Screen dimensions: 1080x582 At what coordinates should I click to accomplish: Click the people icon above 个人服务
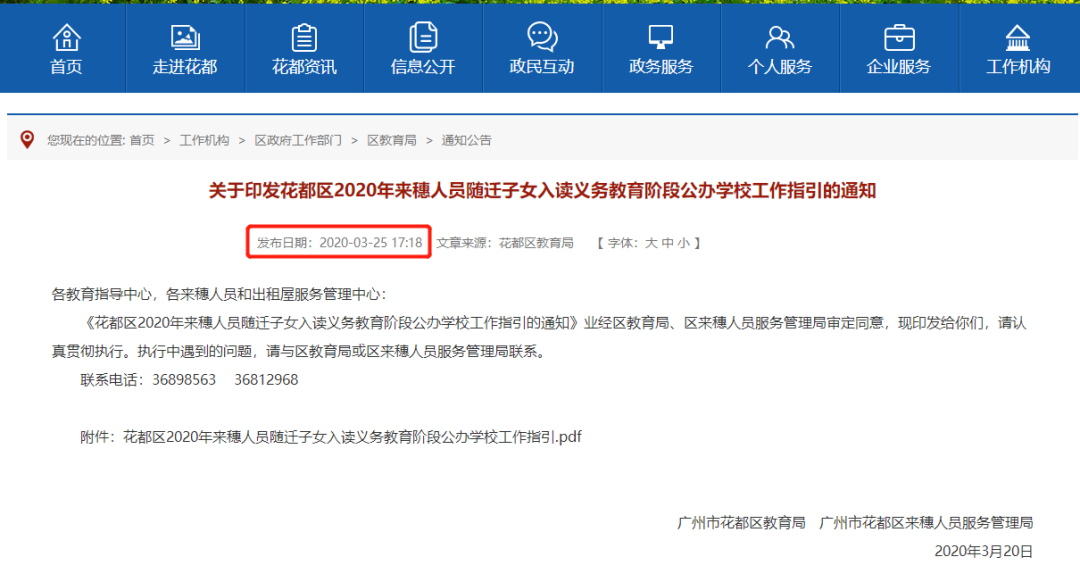coord(780,37)
